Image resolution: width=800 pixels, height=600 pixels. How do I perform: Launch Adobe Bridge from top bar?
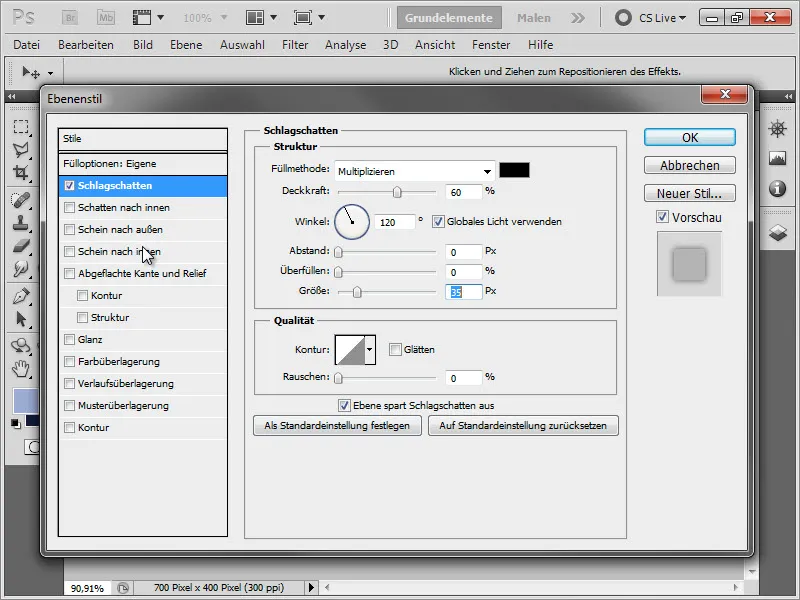(x=70, y=18)
